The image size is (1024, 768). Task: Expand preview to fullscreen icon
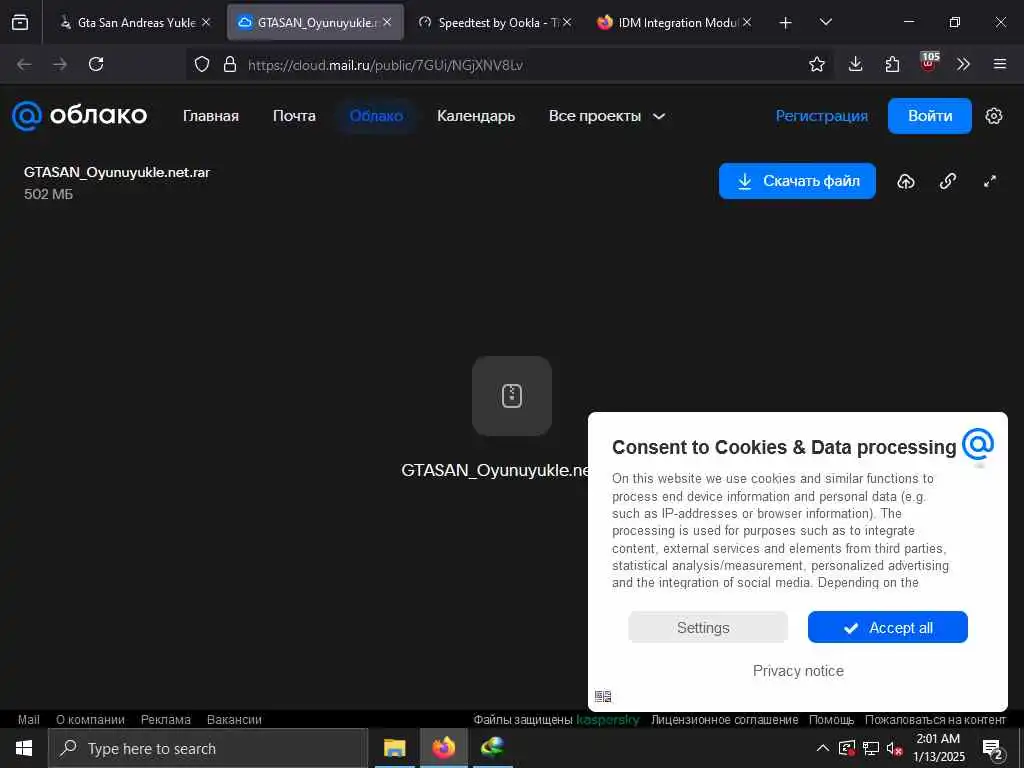tap(990, 182)
